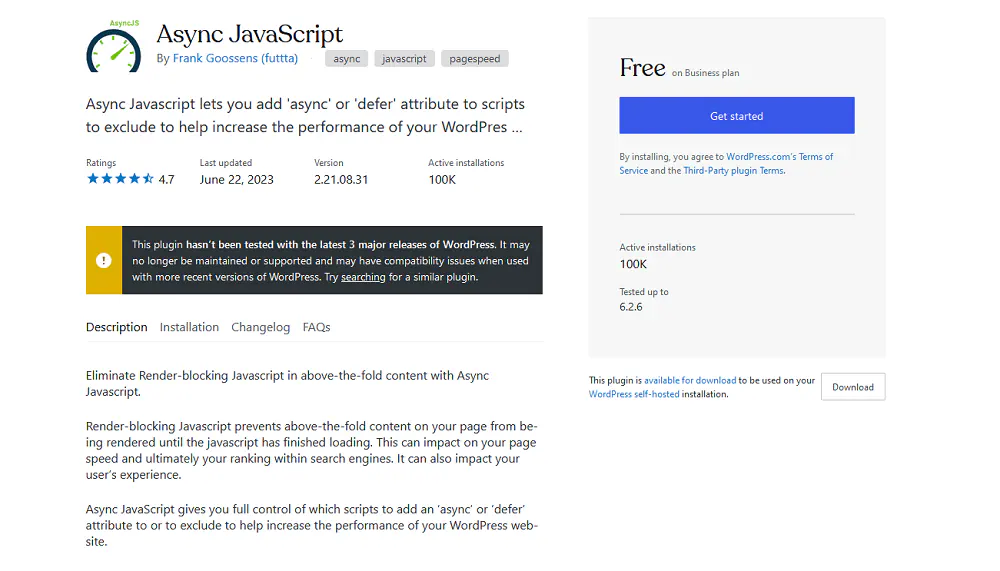Screen dimensions: 1000x571
Task: Open the Third-Party plugin Terms link
Action: 733,171
